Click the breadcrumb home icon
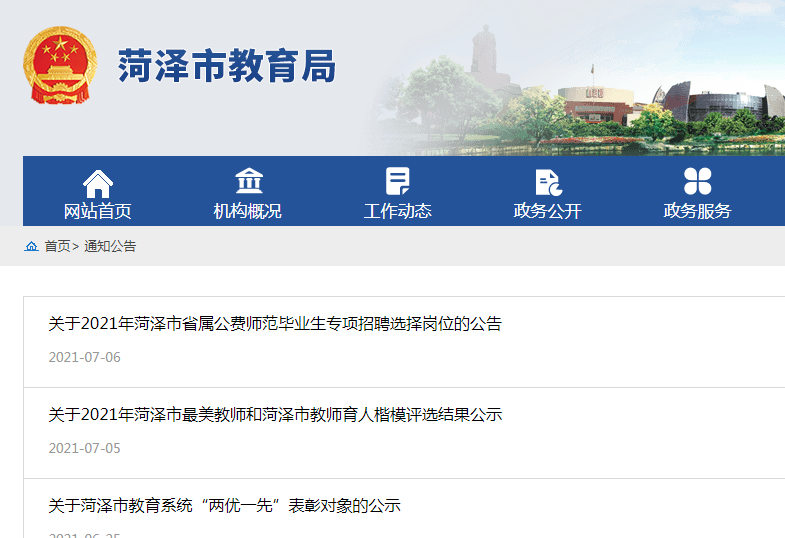 point(32,246)
